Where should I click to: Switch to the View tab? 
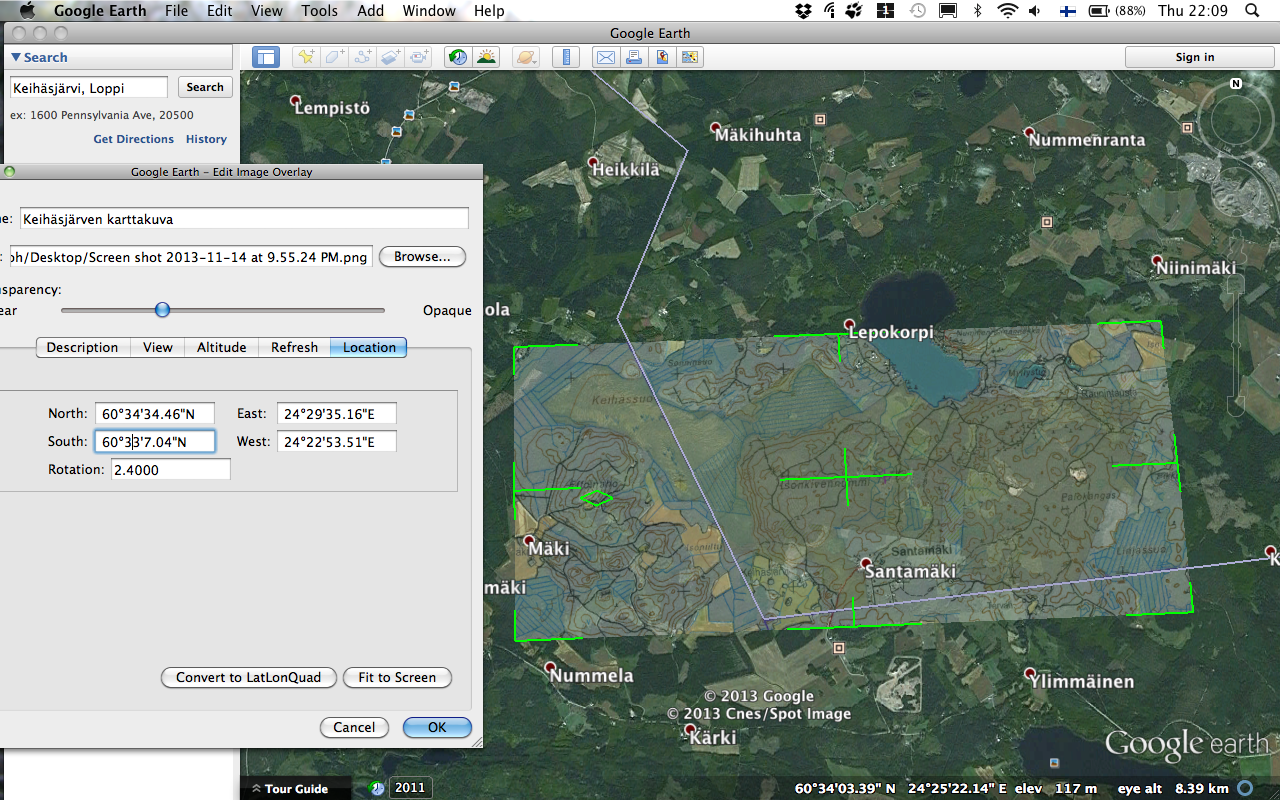(x=158, y=347)
